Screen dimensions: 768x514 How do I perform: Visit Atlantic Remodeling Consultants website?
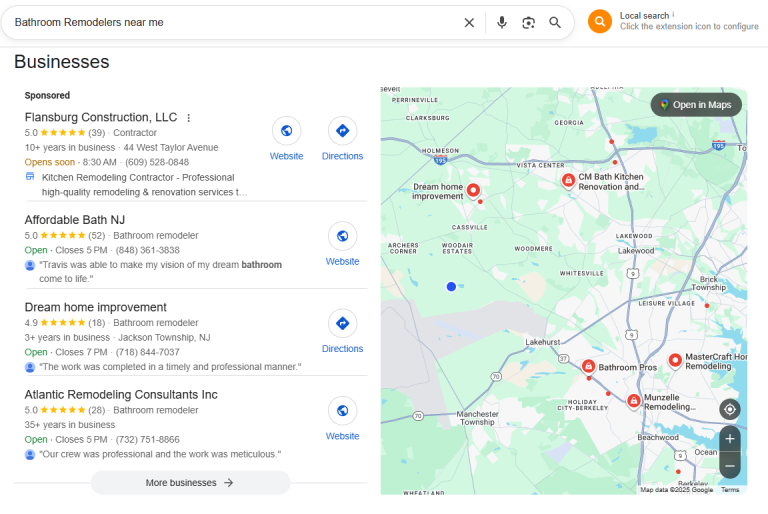click(342, 411)
